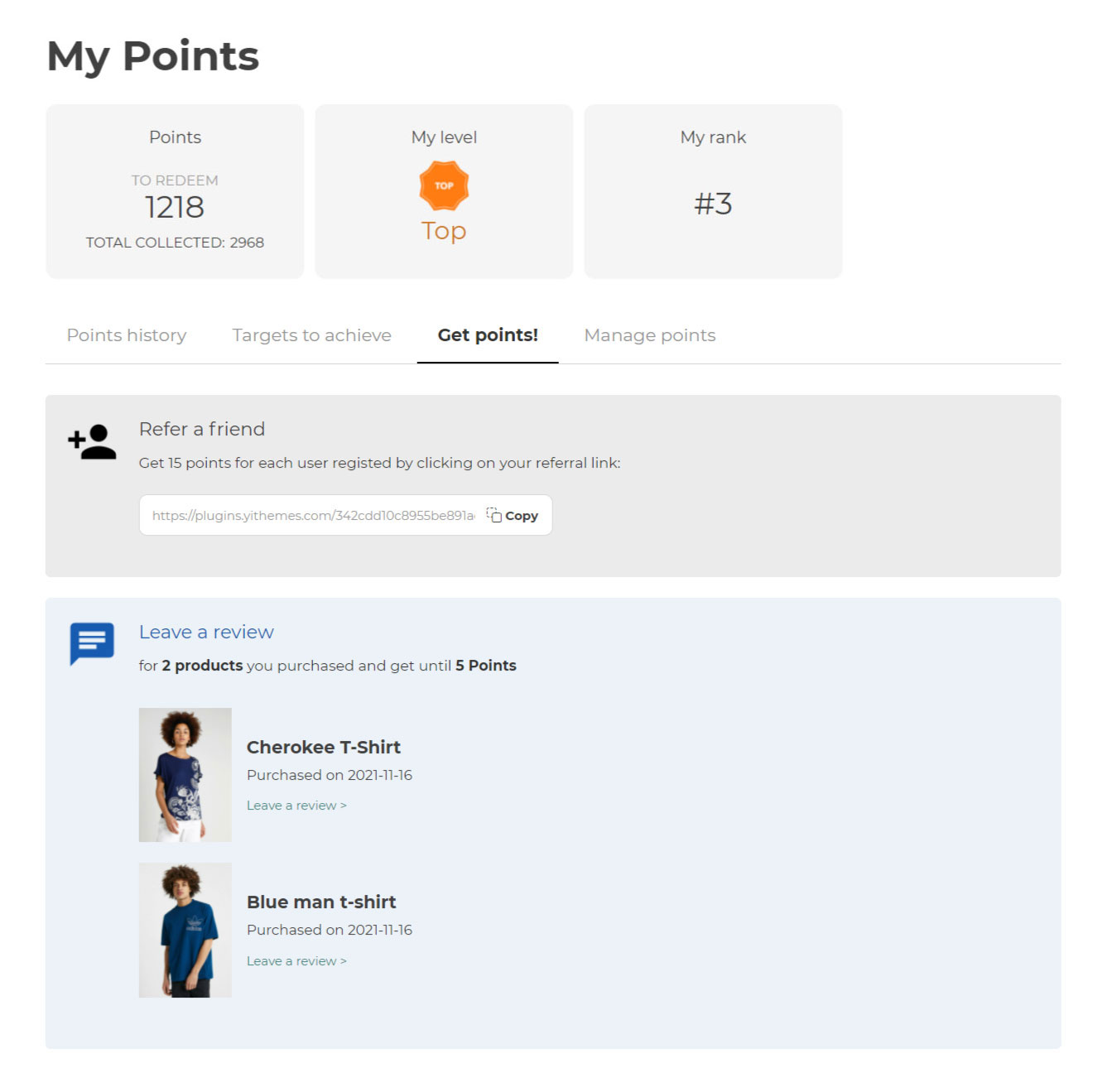Open the Cherokee T-Shirt product thumbnail
This screenshot has width=1107, height=1092.
185,775
